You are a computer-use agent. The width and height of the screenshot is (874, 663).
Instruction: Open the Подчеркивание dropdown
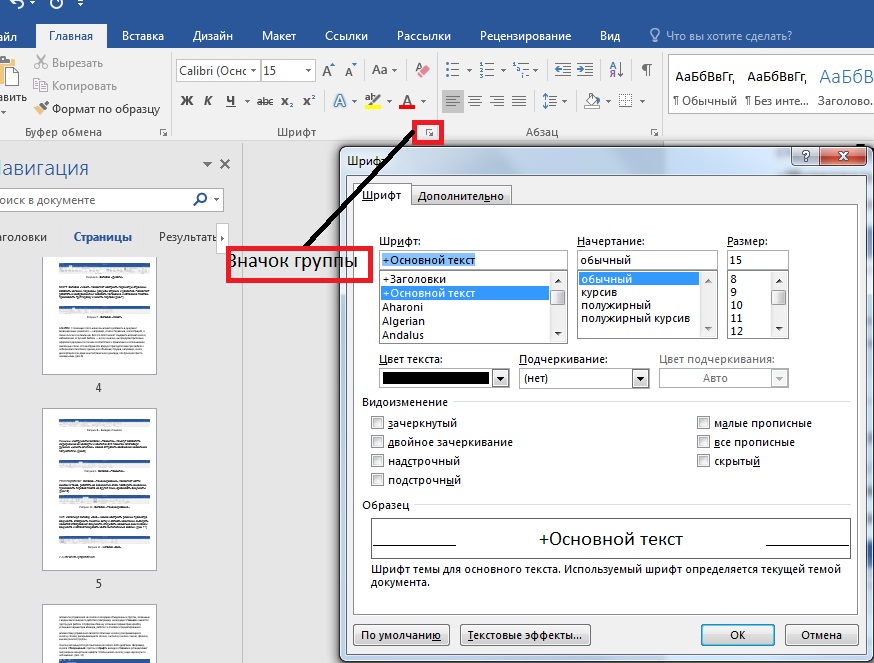(640, 379)
